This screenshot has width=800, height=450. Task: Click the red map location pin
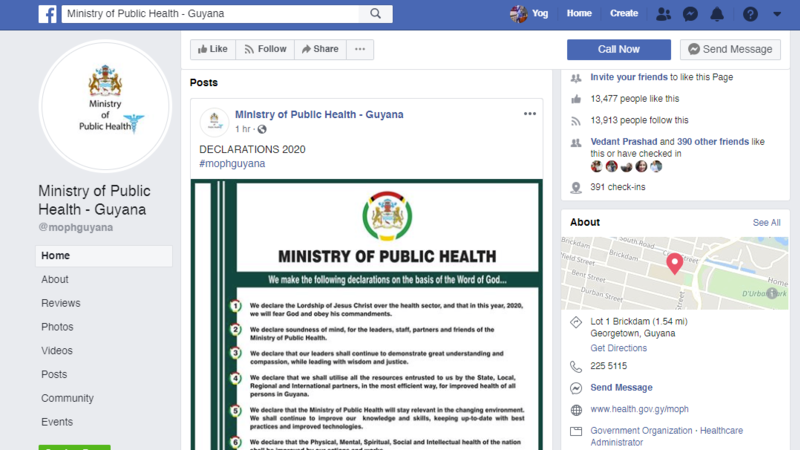tap(674, 264)
